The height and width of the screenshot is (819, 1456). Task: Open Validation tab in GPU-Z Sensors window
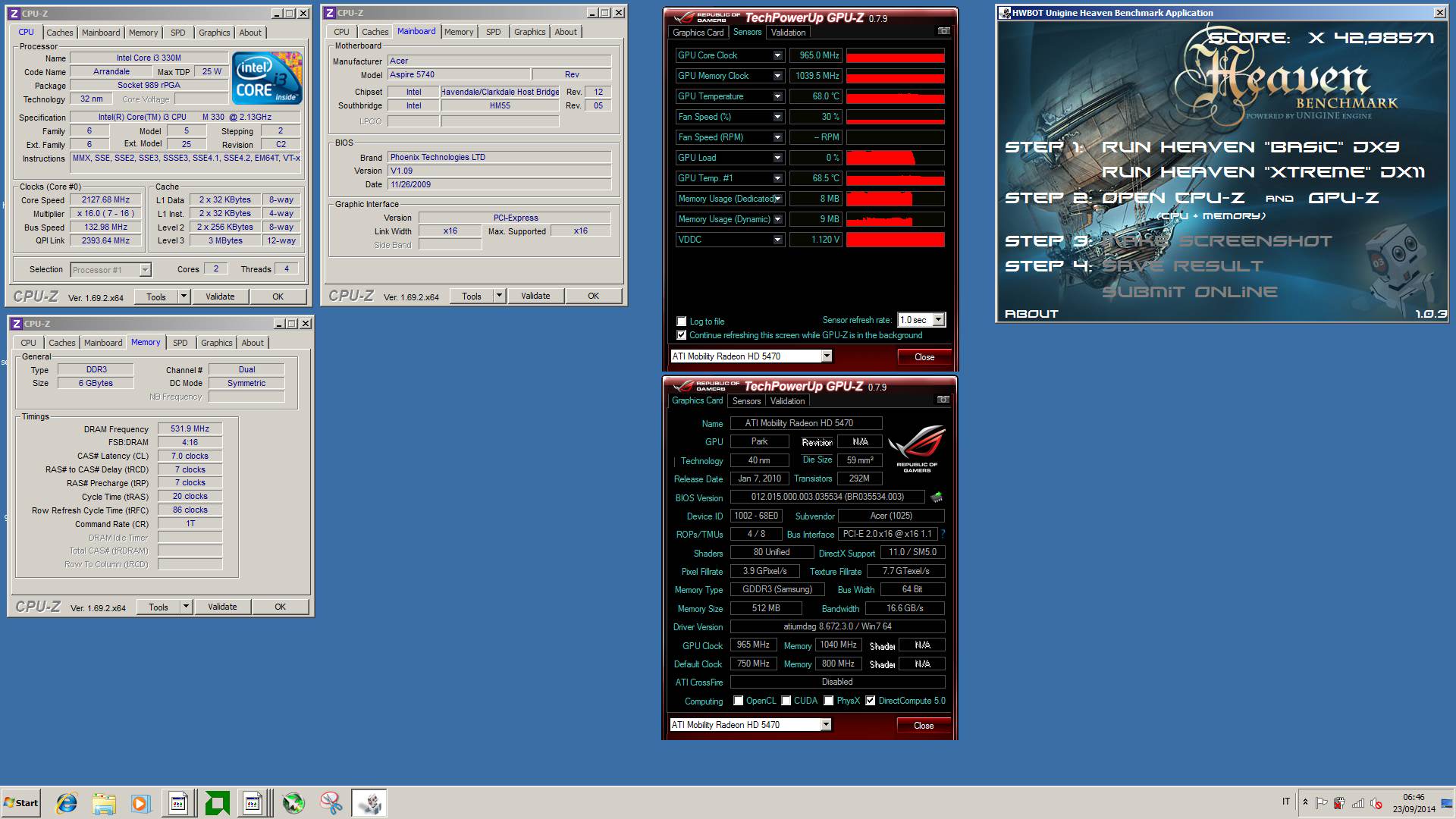(788, 32)
